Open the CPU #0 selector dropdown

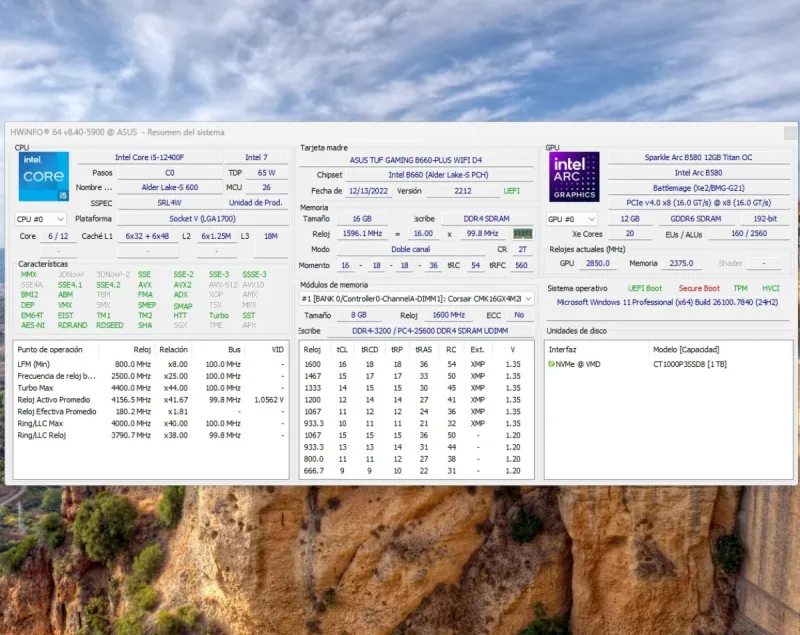pyautogui.click(x=40, y=219)
